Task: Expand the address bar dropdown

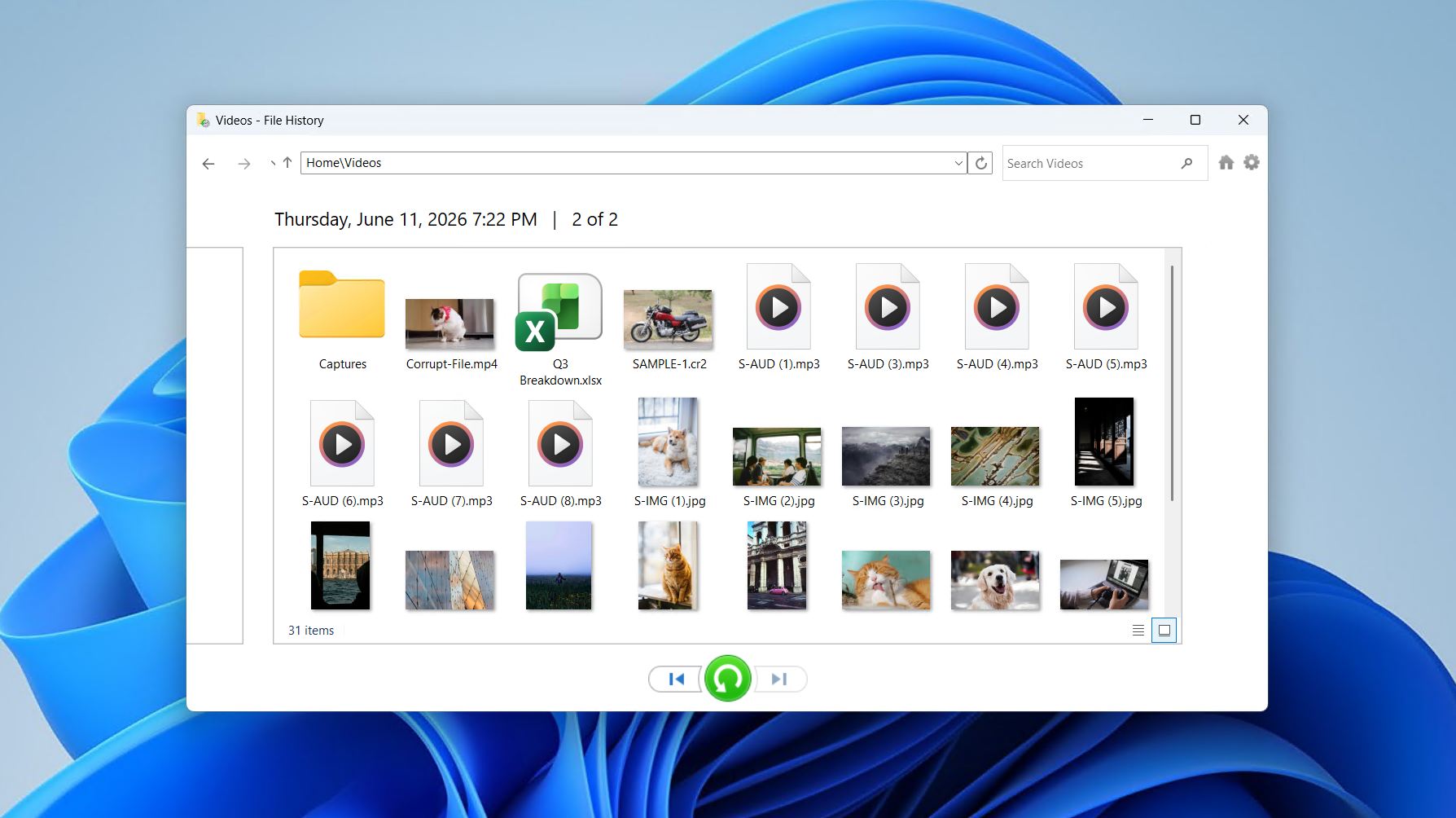Action: 958,163
